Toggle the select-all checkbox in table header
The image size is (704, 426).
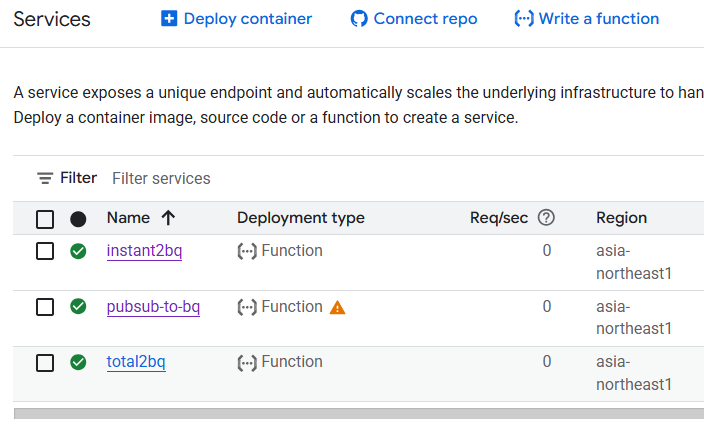[45, 219]
